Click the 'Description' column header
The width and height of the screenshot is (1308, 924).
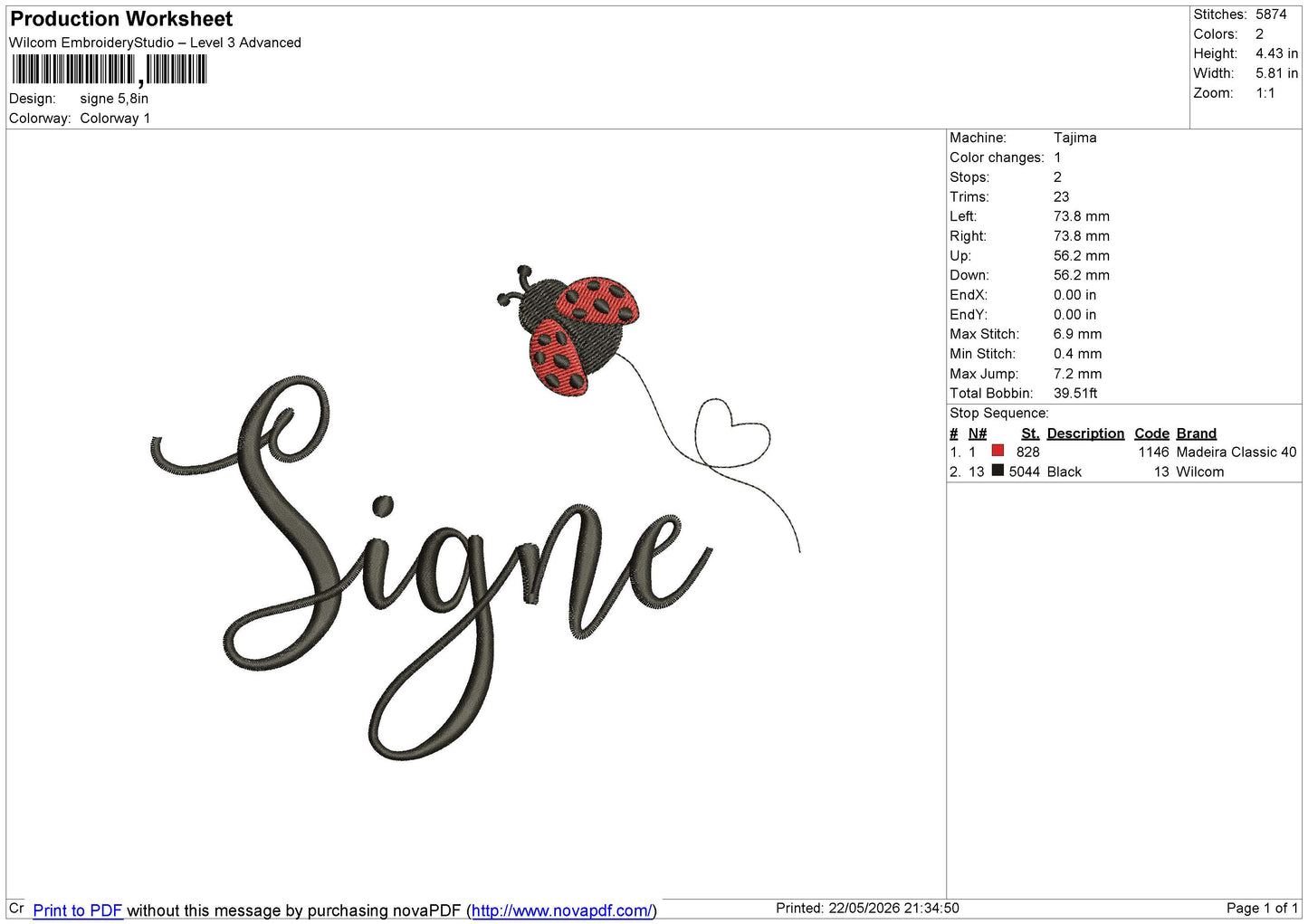1085,433
